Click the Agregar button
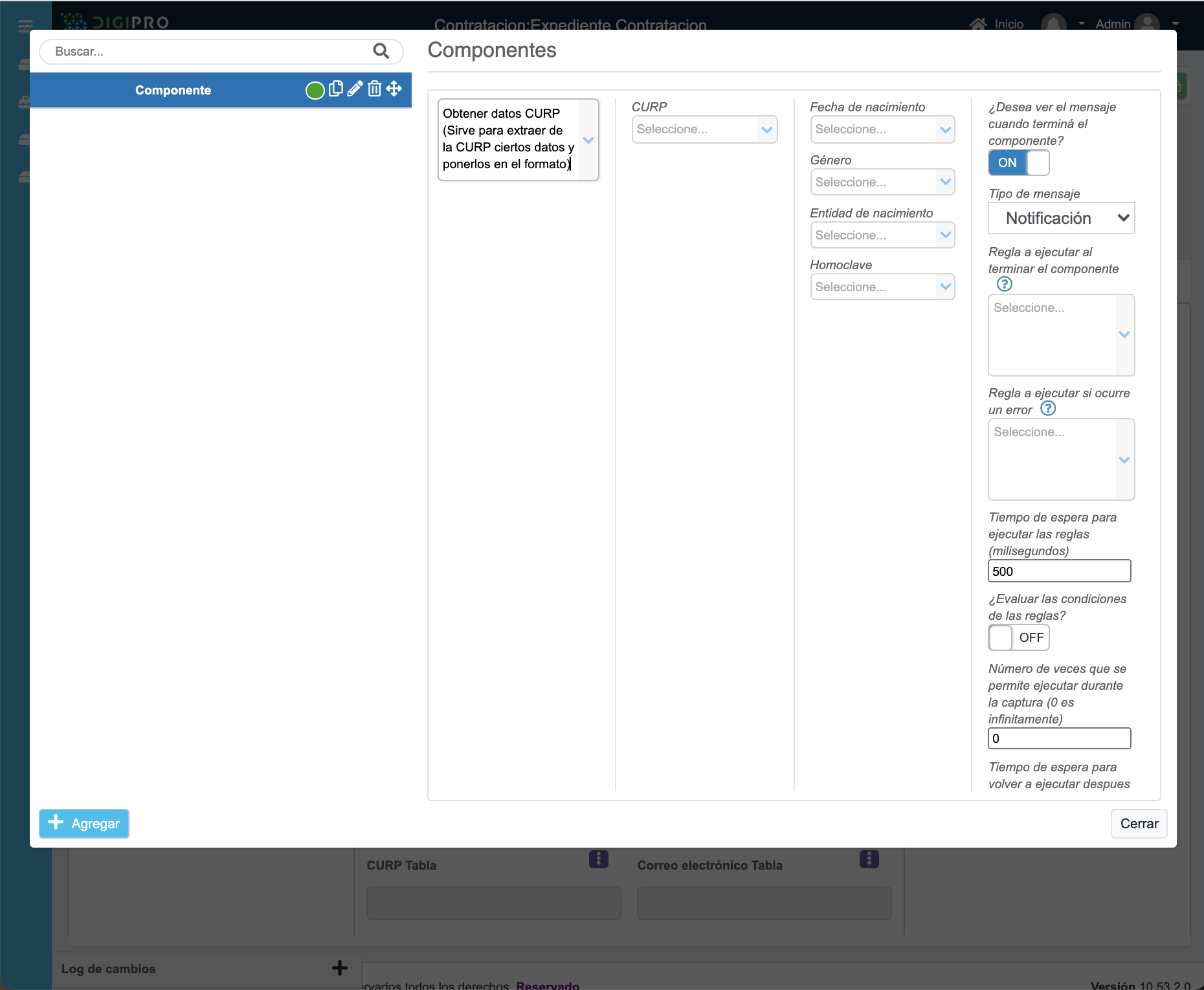 click(x=84, y=824)
